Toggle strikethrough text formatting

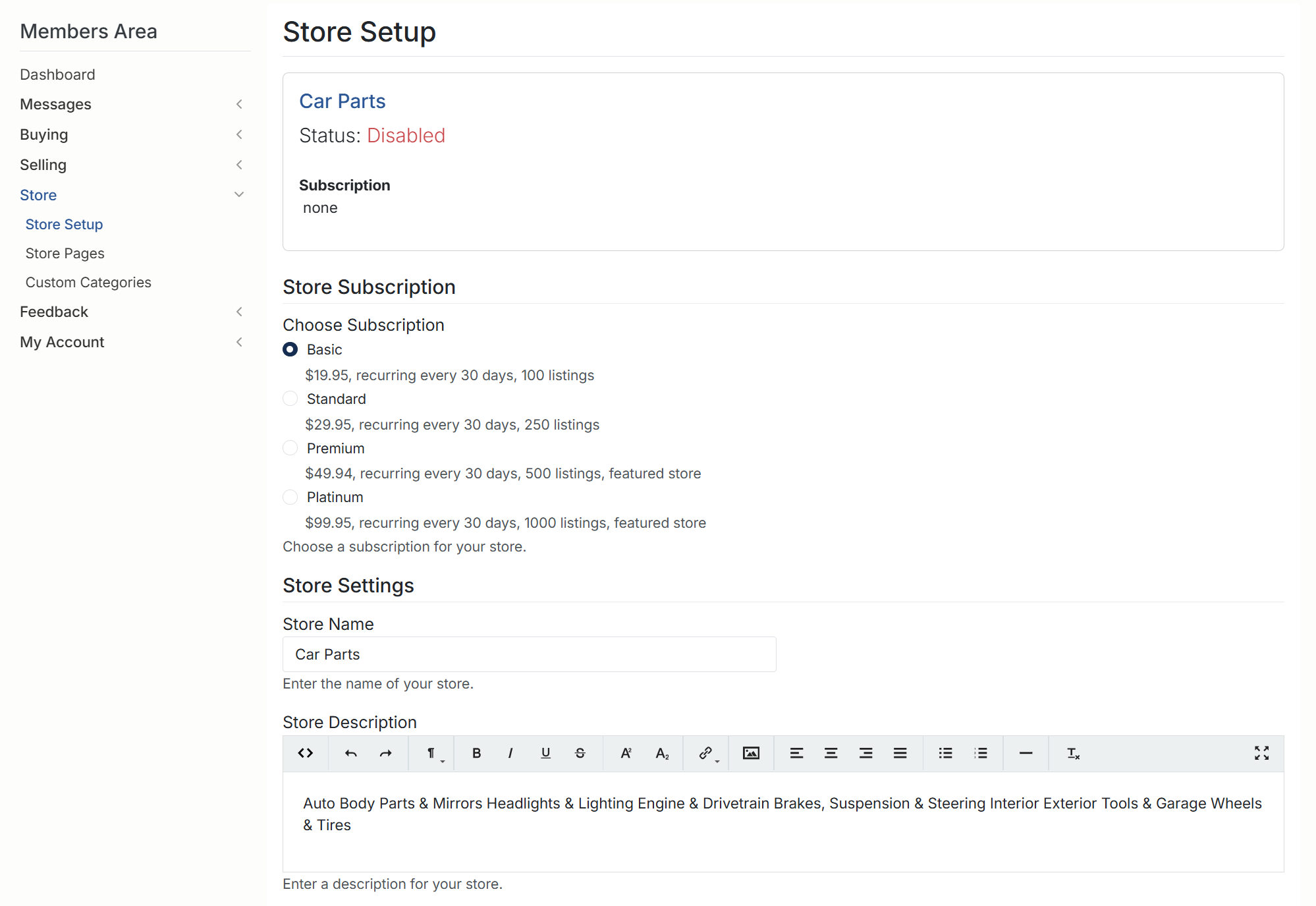point(580,753)
